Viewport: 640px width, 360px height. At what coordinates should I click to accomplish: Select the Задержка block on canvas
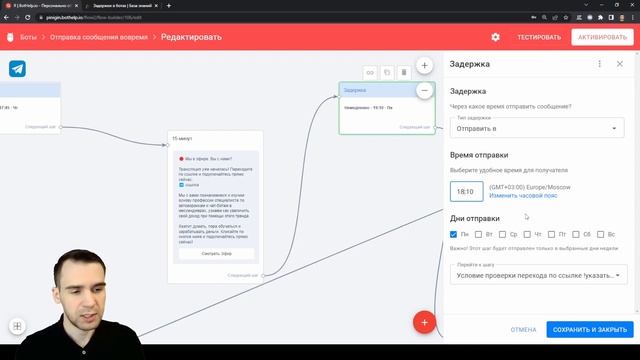coord(387,108)
